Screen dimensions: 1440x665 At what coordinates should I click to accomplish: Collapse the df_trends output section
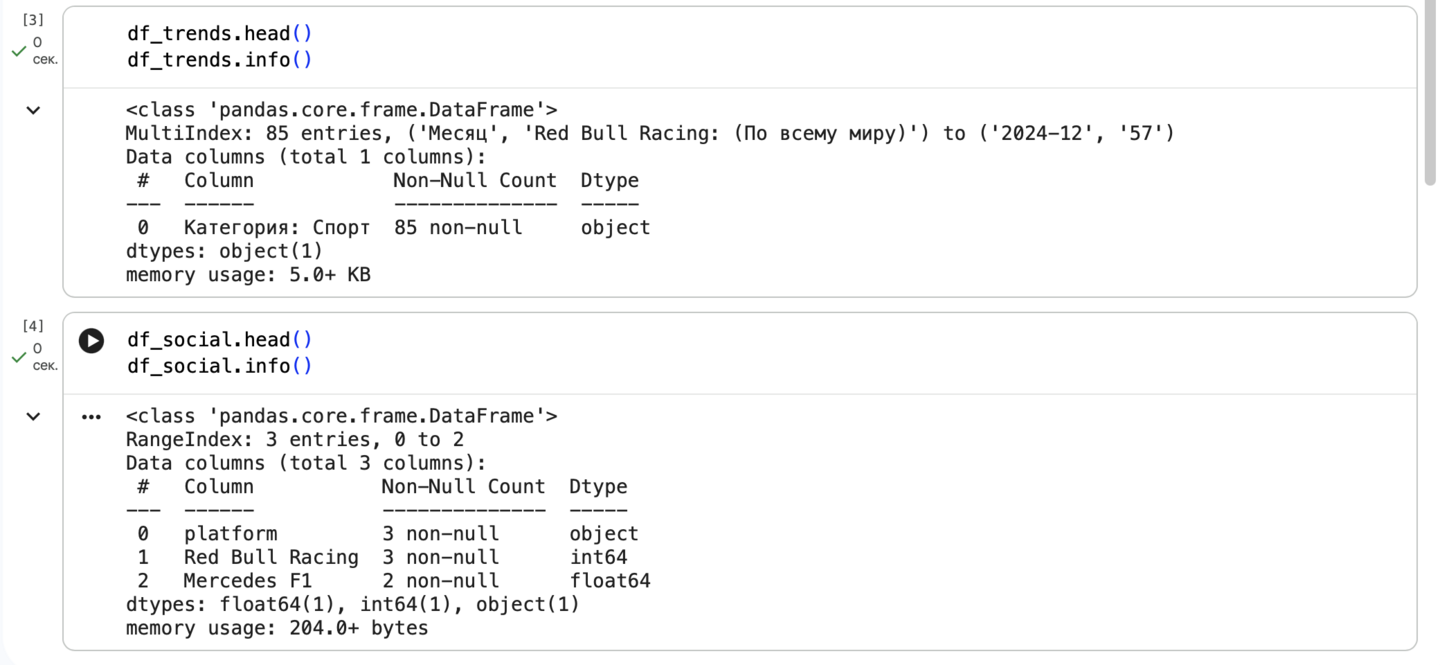[x=33, y=110]
